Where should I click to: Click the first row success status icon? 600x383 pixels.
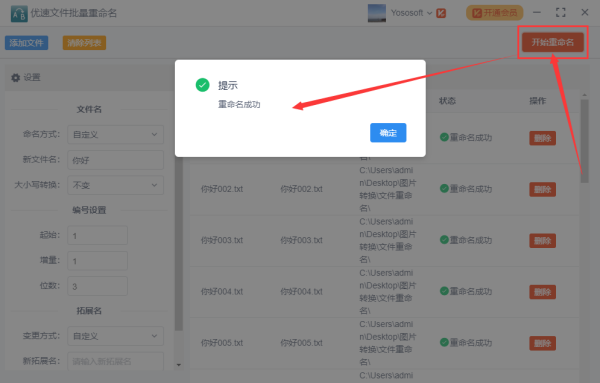(444, 137)
